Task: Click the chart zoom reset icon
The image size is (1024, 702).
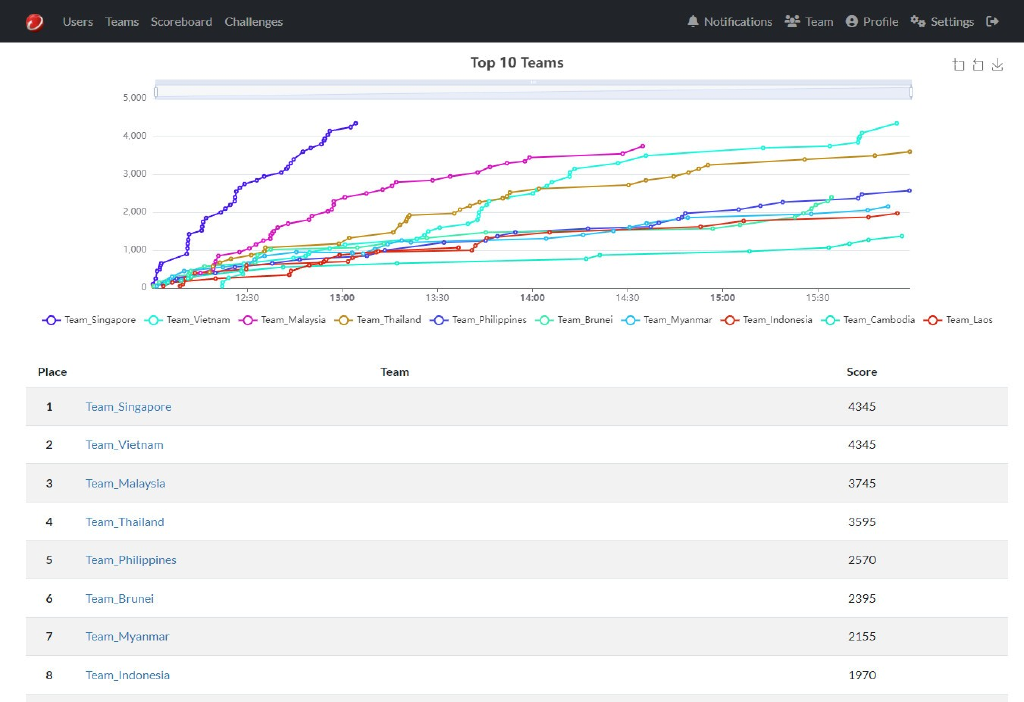Action: coord(978,65)
